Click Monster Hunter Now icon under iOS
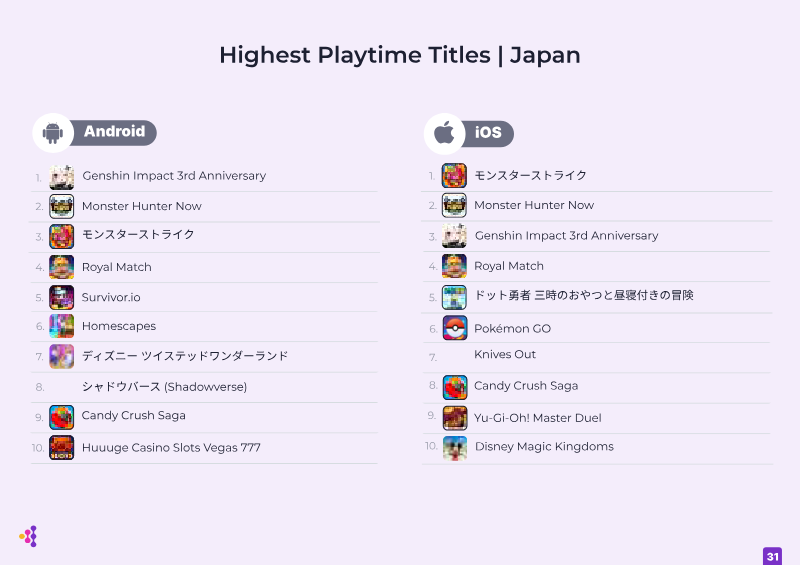Screen dimensions: 800x565 pos(455,206)
